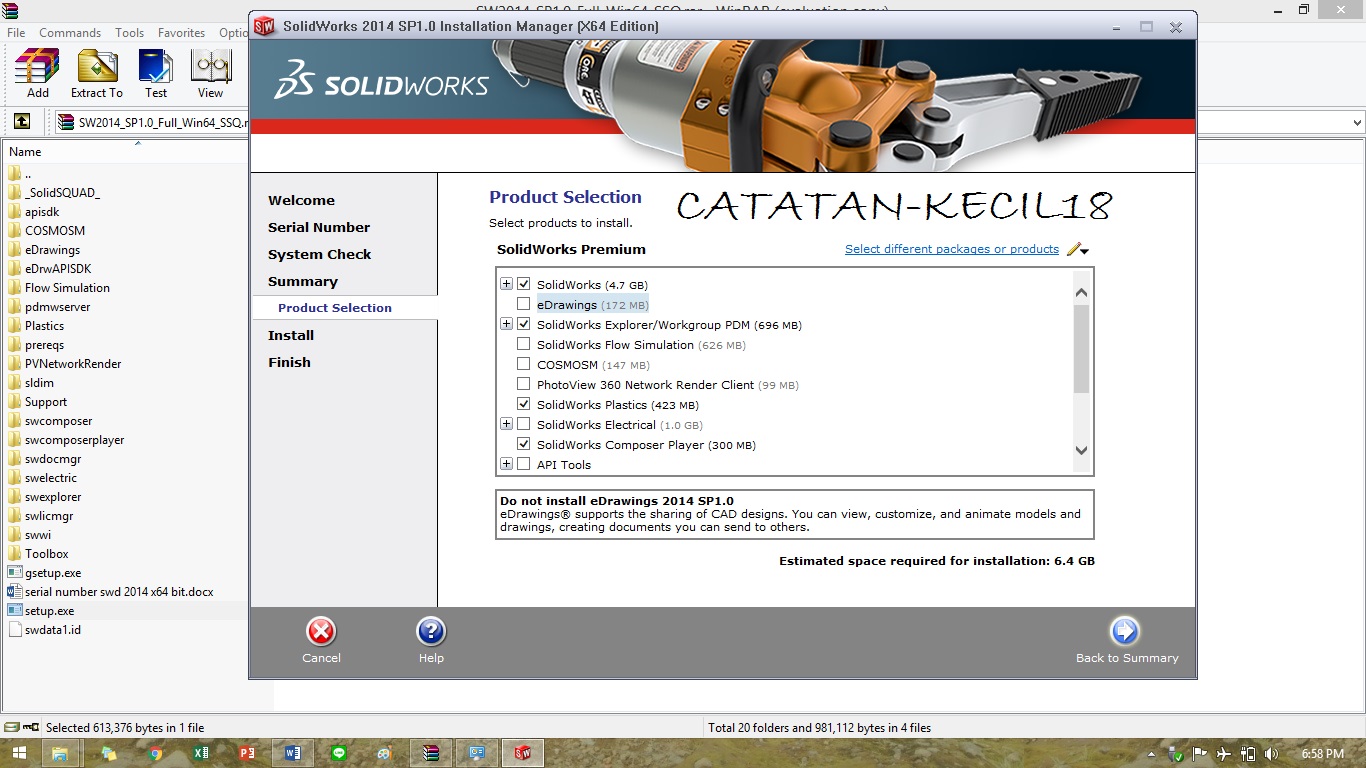
Task: Go to the Welcome installer step
Action: click(x=301, y=200)
